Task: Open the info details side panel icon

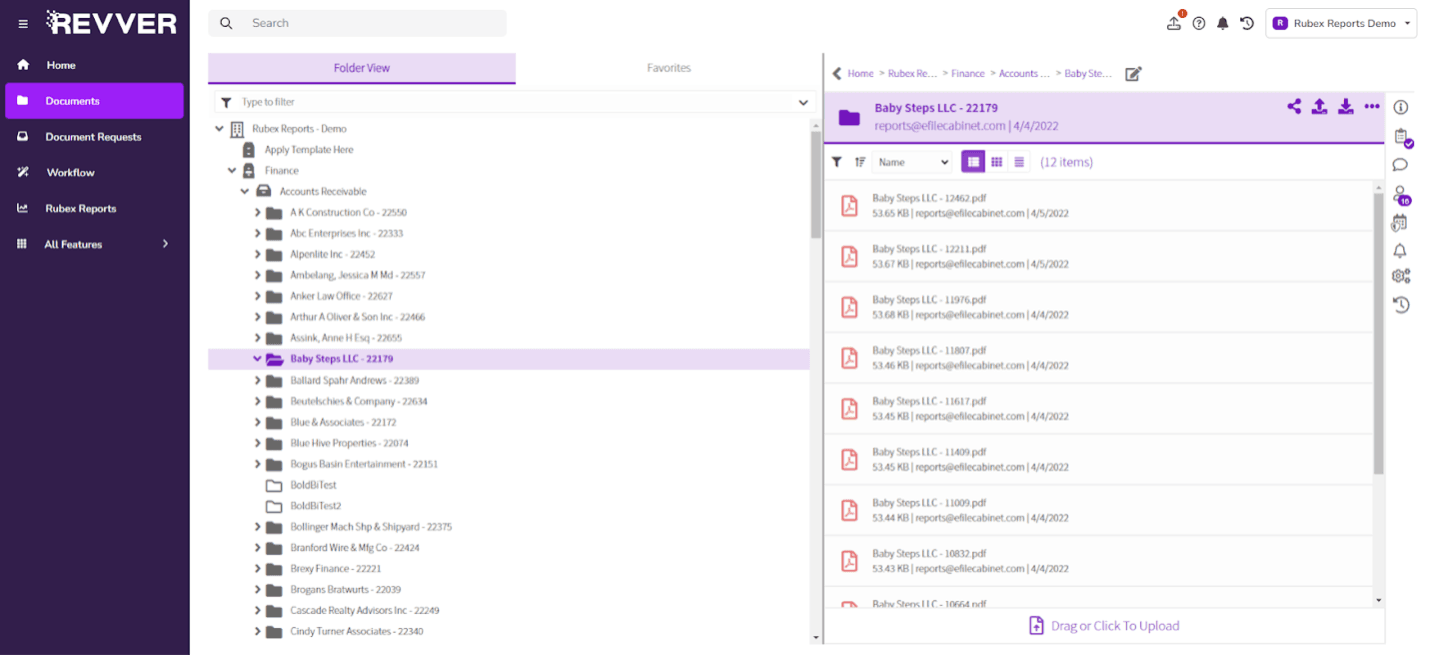Action: 1400,107
